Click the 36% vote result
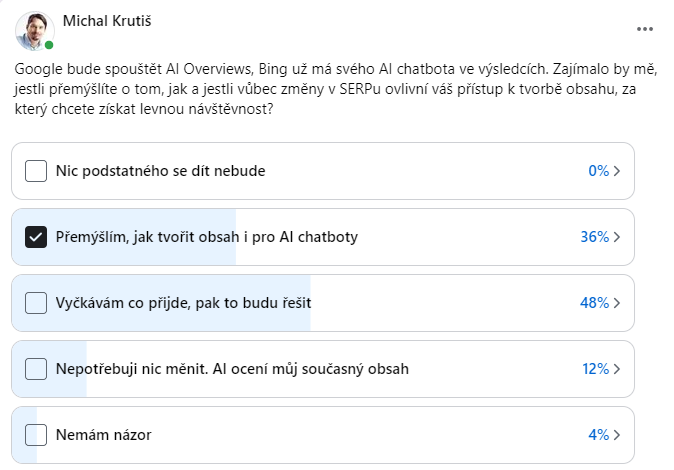This screenshot has width=674, height=470. 594,237
